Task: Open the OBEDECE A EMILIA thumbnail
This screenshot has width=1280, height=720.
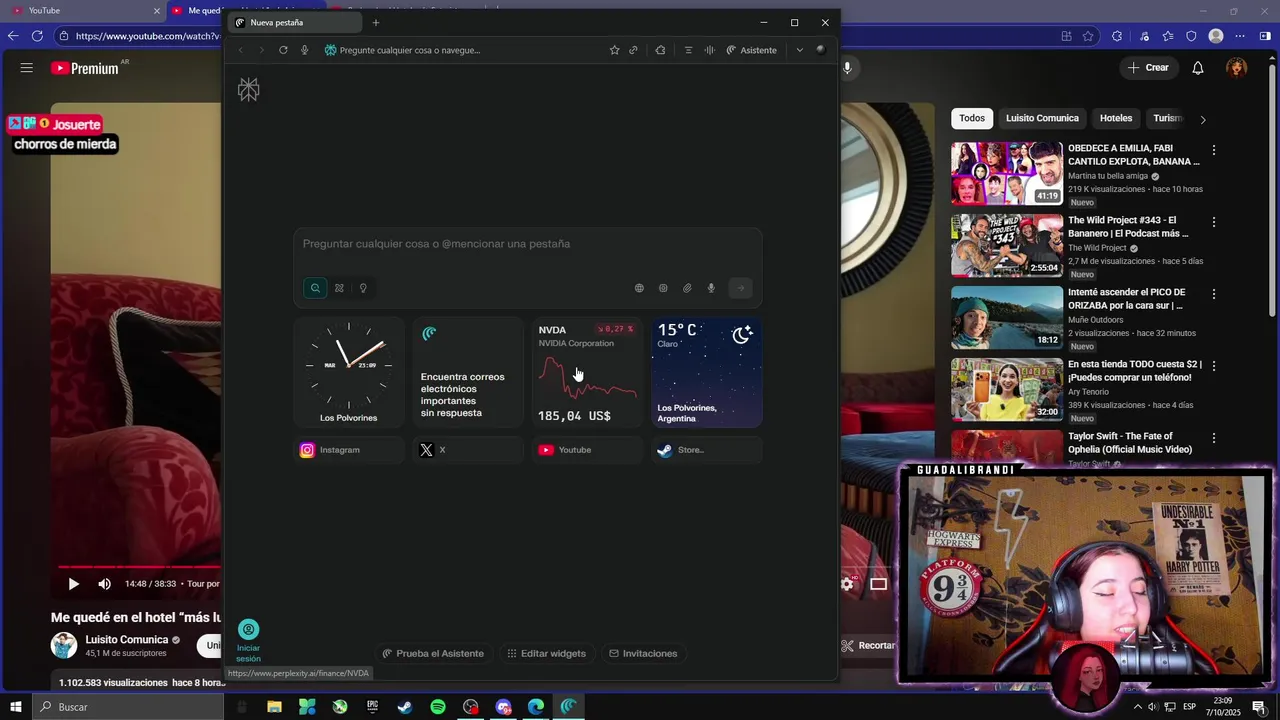Action: (1007, 174)
